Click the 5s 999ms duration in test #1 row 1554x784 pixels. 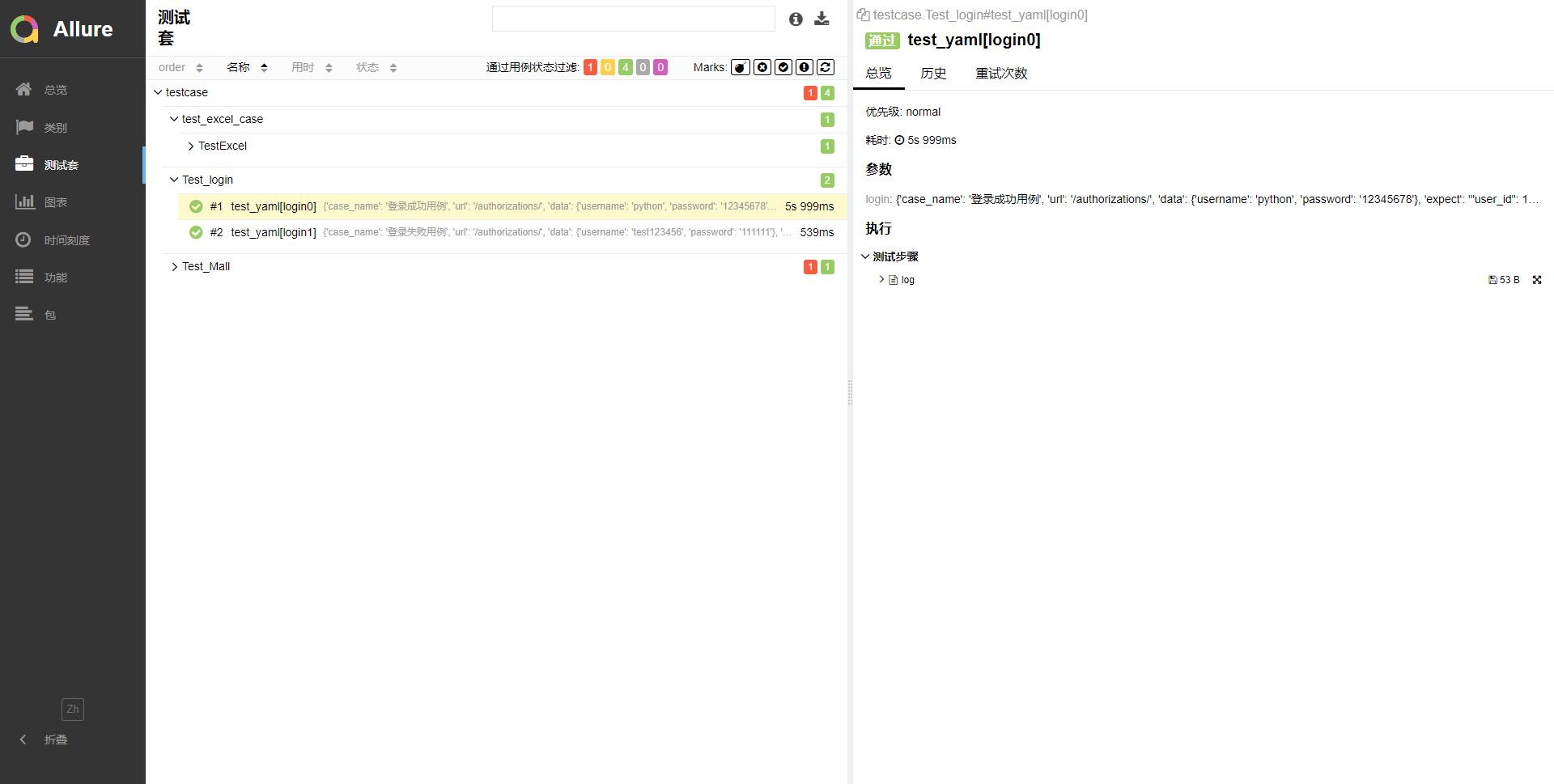[809, 206]
